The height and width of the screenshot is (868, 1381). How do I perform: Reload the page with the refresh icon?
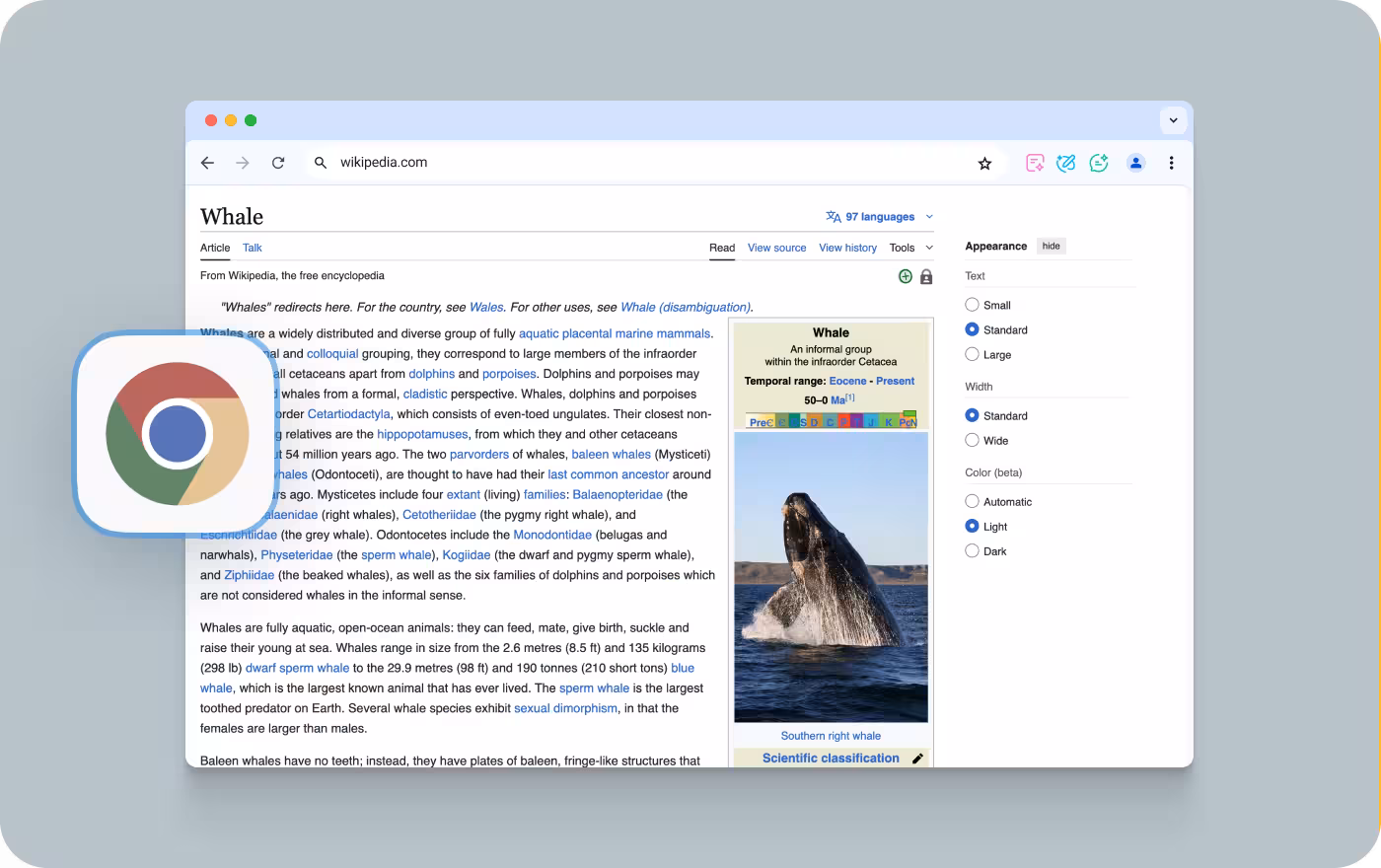click(278, 163)
